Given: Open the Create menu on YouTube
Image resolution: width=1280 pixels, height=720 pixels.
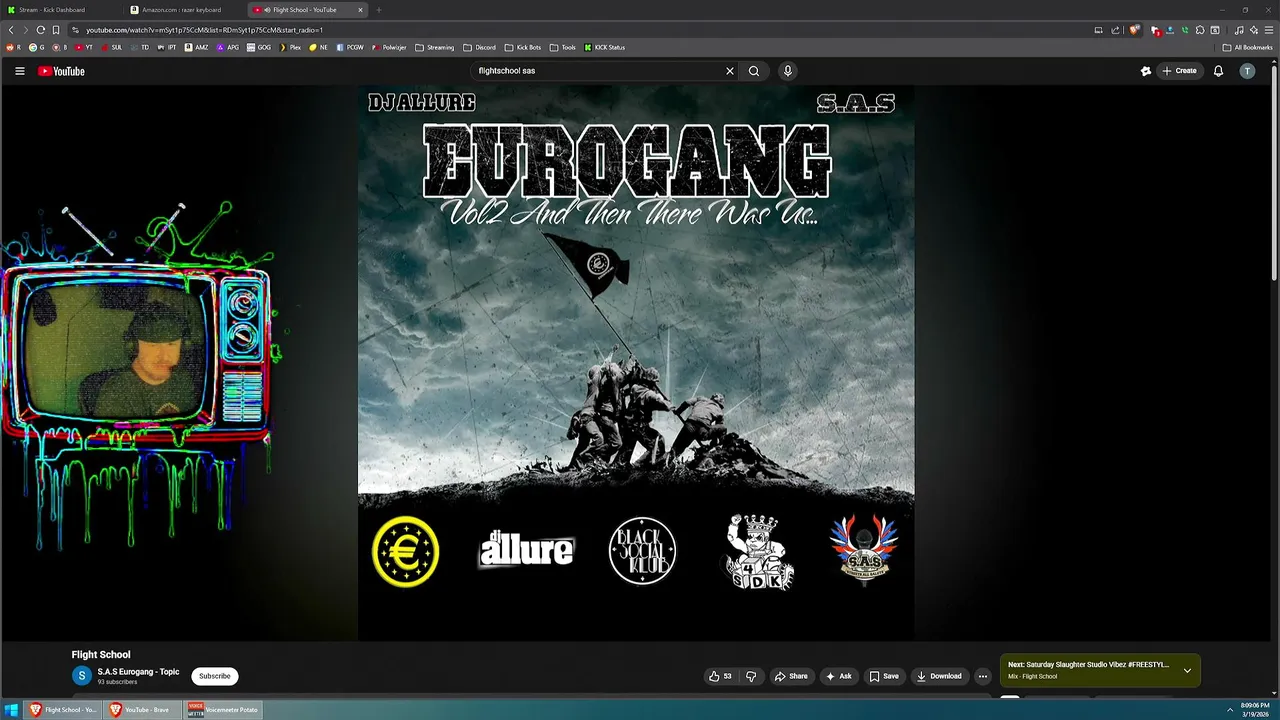Looking at the screenshot, I should [x=1179, y=71].
